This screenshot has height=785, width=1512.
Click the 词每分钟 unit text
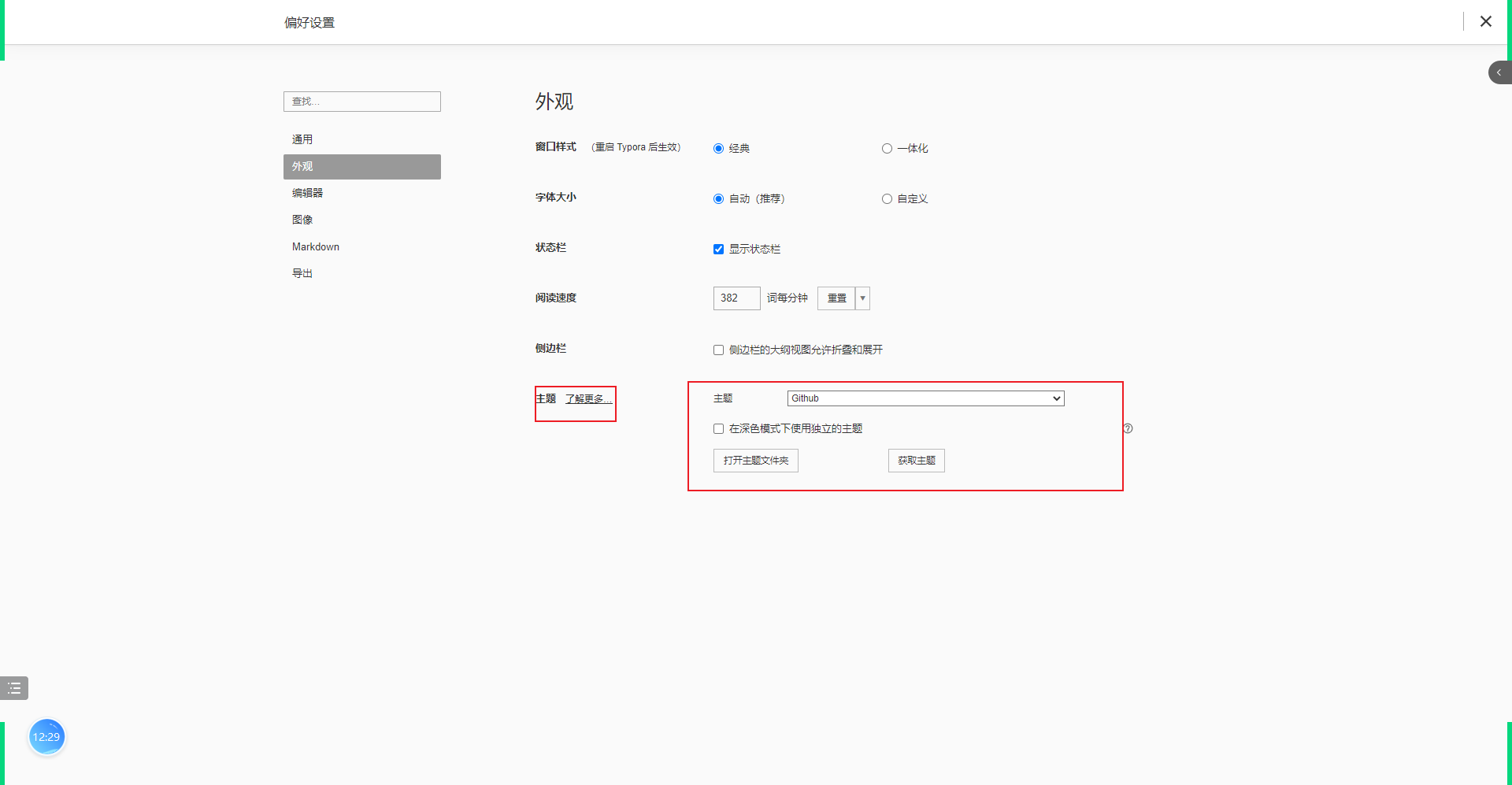coord(787,298)
